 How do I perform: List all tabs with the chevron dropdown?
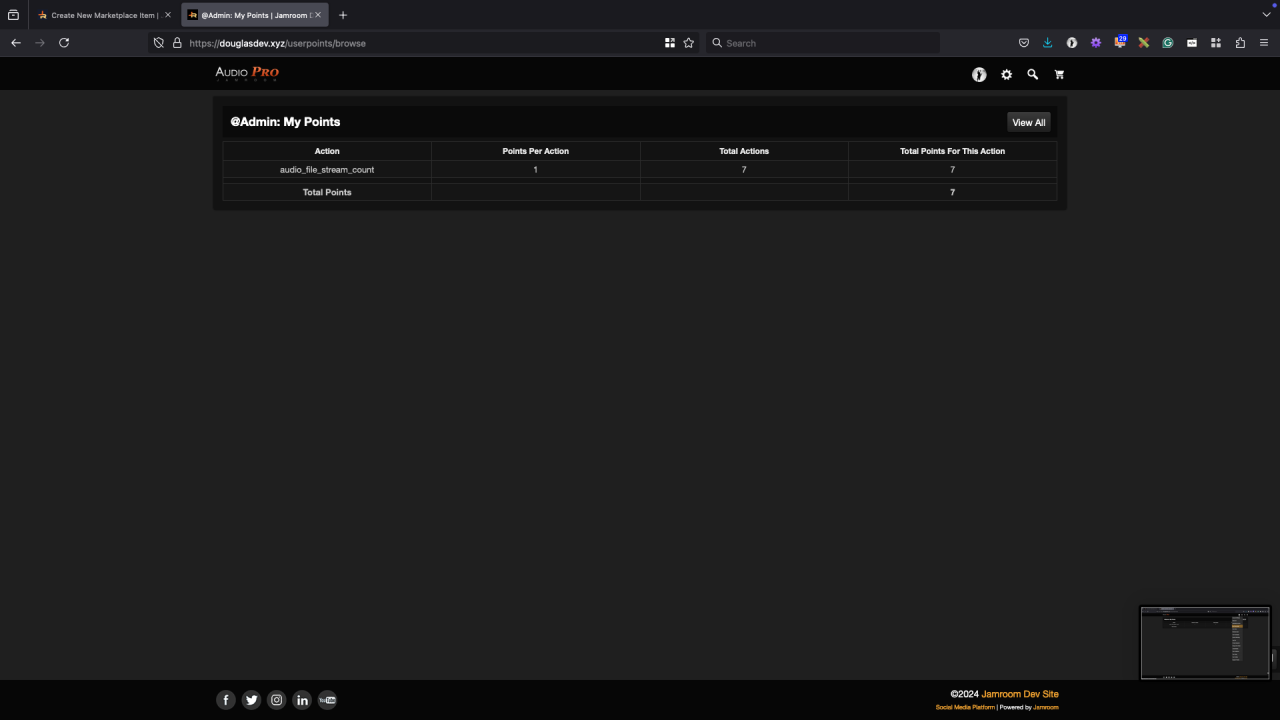pyautogui.click(x=1266, y=15)
